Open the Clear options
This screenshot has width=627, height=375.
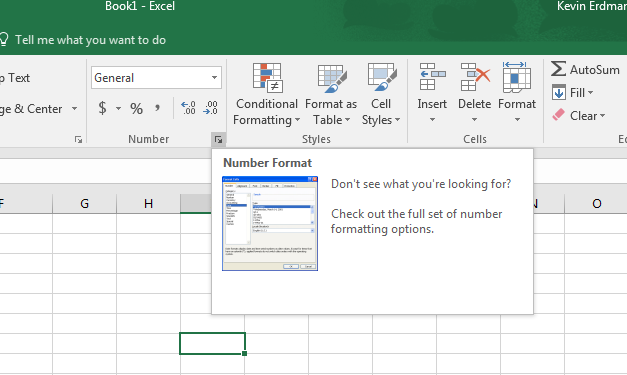pos(579,116)
